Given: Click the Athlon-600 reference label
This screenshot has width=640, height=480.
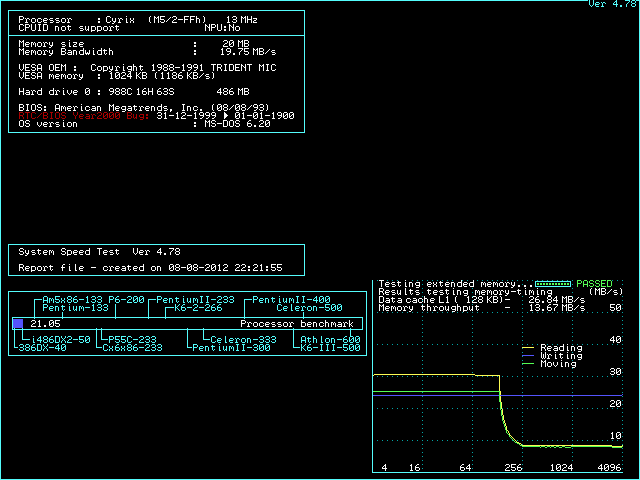Looking at the screenshot, I should click(x=330, y=340).
